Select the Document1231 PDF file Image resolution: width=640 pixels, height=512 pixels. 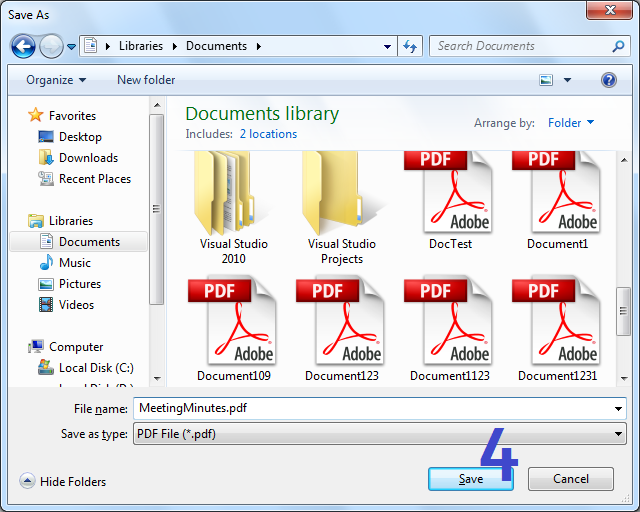pyautogui.click(x=558, y=329)
